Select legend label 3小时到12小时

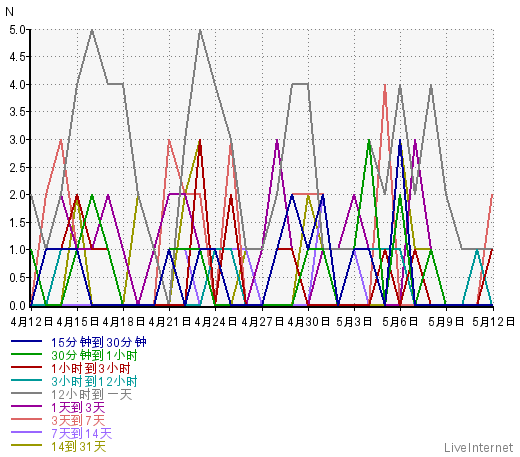pyautogui.click(x=94, y=381)
